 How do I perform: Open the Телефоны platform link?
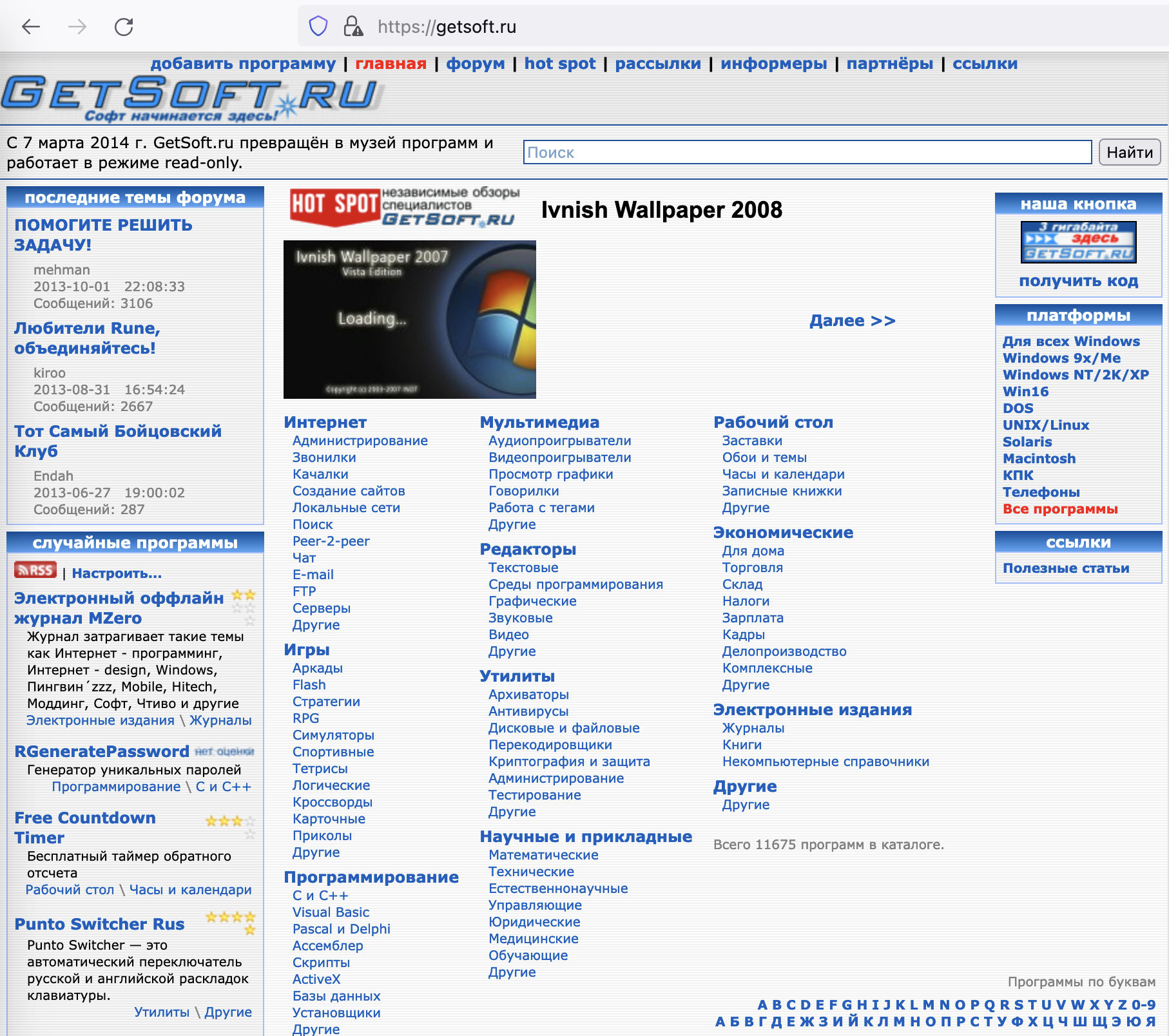click(x=1041, y=492)
